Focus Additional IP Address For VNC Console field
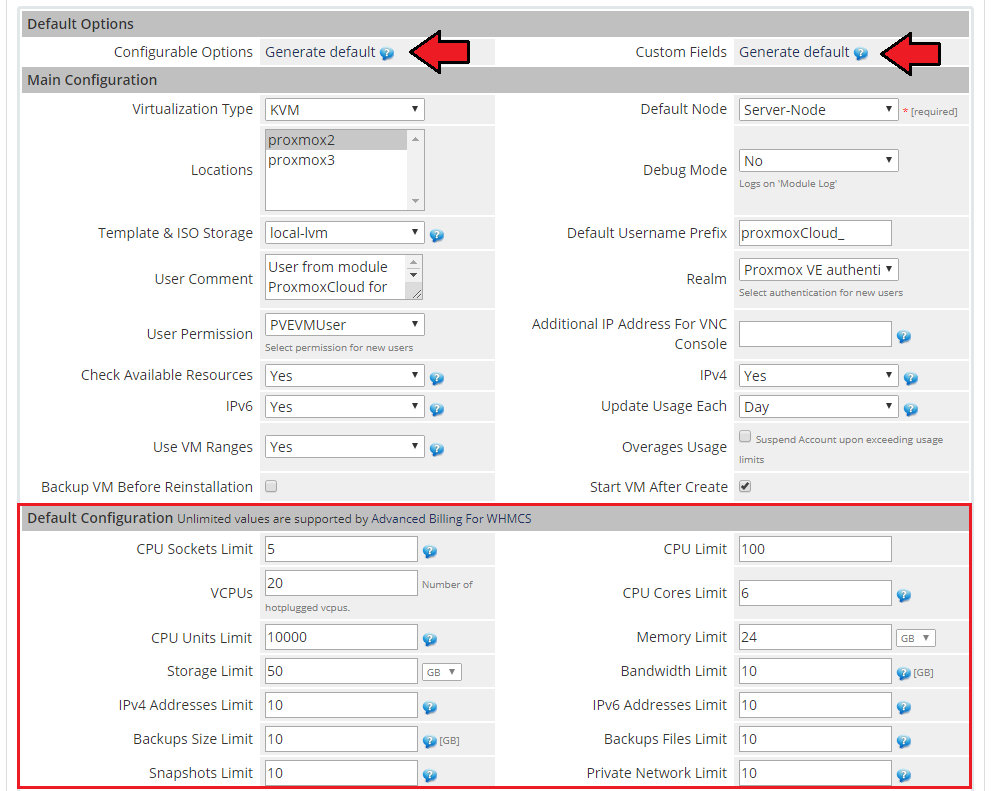Viewport: 998px width, 791px height. pyautogui.click(x=815, y=333)
